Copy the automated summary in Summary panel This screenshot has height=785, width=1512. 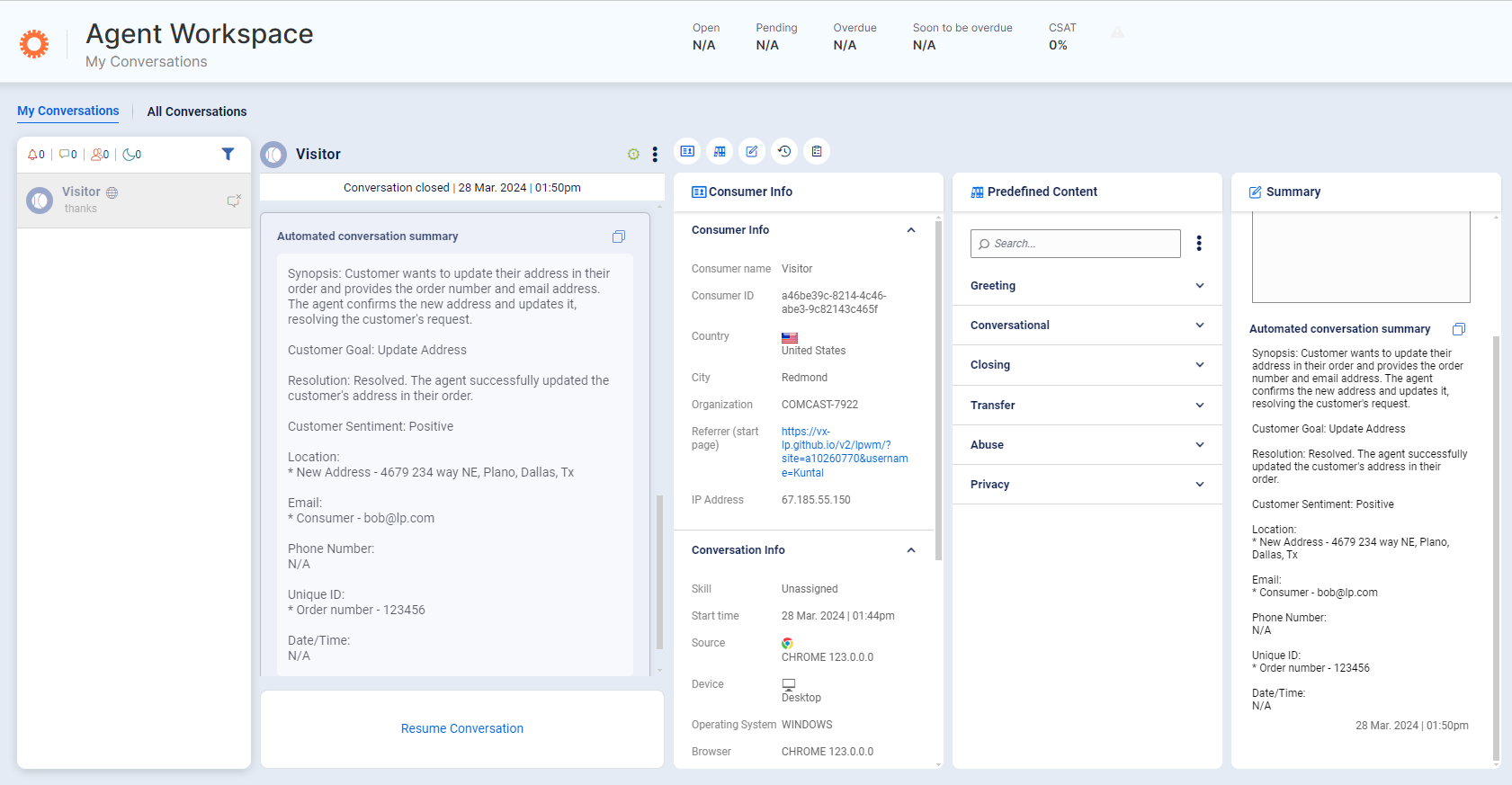[1459, 329]
